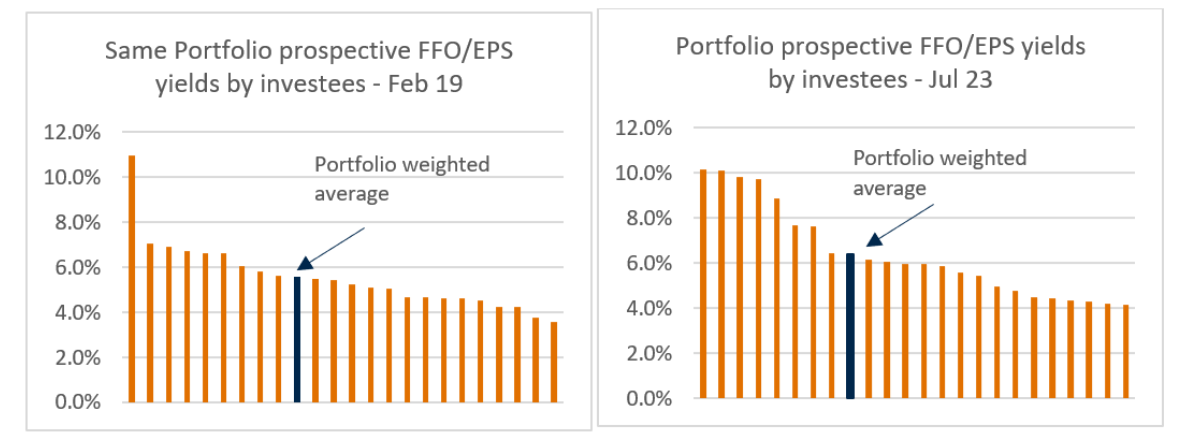Click the 12.0% axis label in Jul 23 chart
Viewport: 1186px width, 433px height.
coord(641,128)
